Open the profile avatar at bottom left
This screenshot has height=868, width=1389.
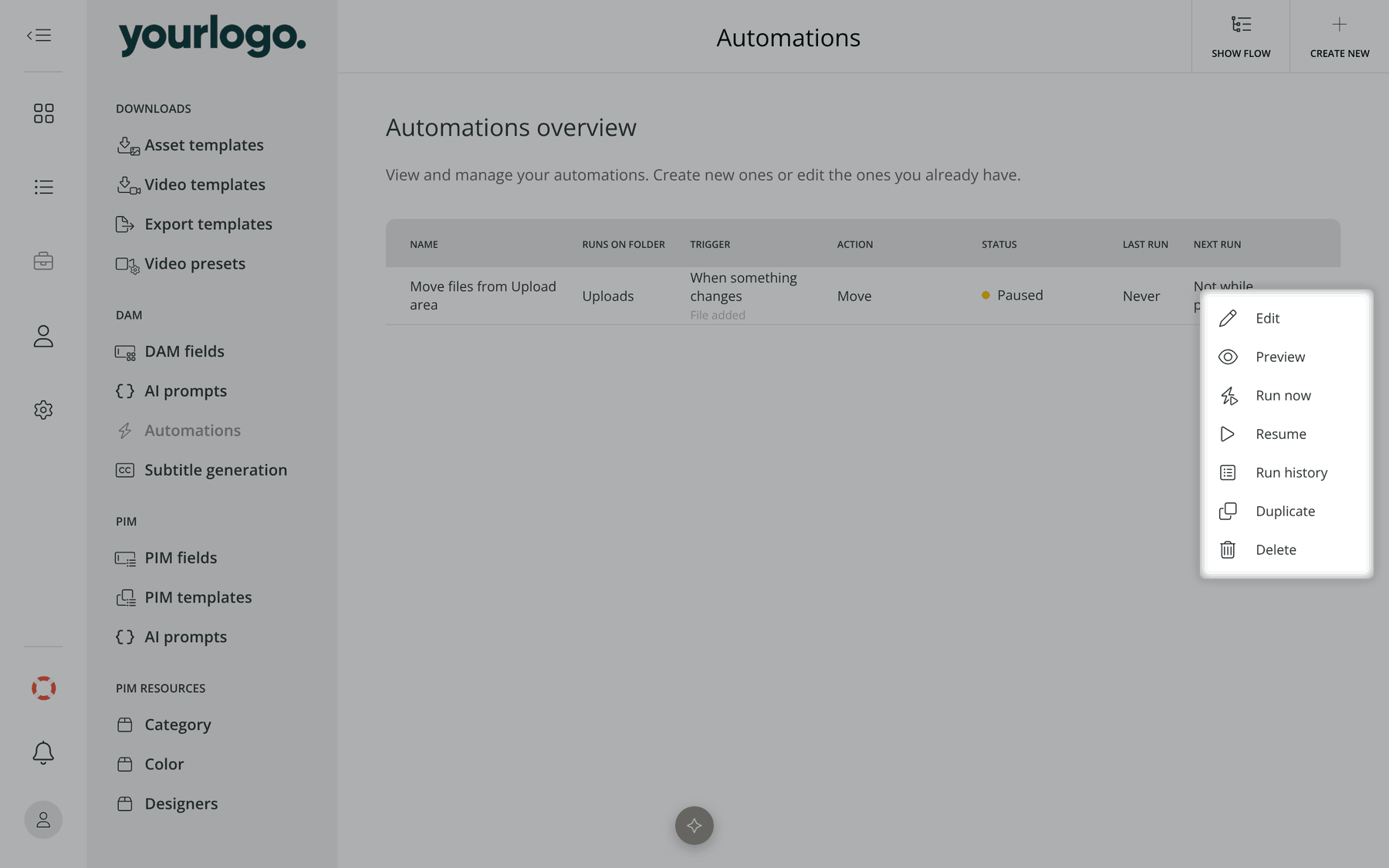click(x=43, y=819)
